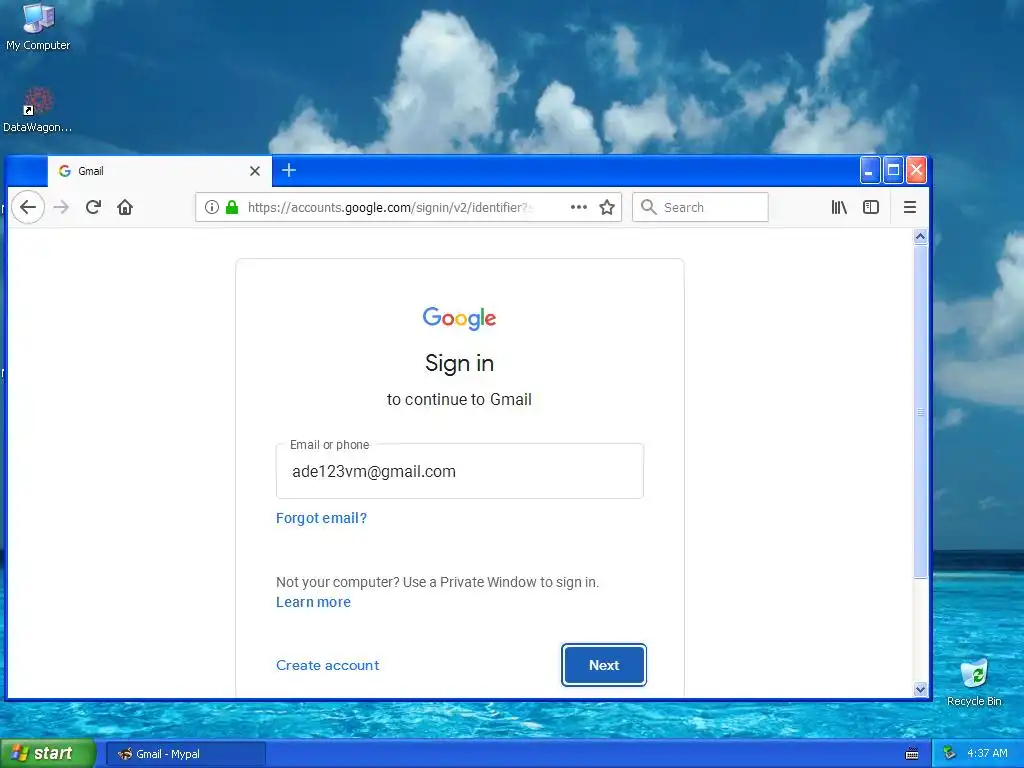Click the vertical scrollbar thumb

pos(920,411)
